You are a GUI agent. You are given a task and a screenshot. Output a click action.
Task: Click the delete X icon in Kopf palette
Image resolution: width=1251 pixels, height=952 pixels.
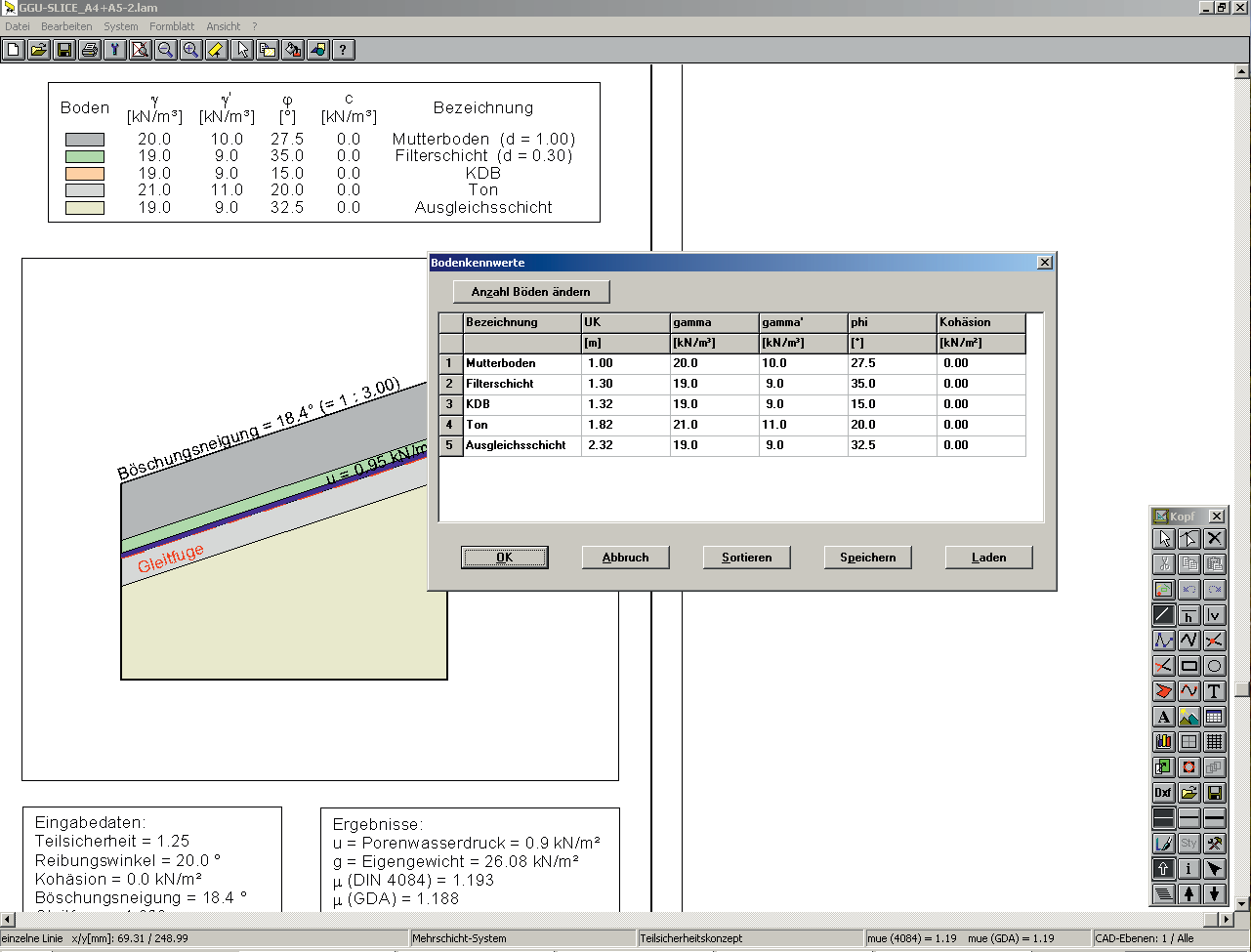click(x=1215, y=539)
